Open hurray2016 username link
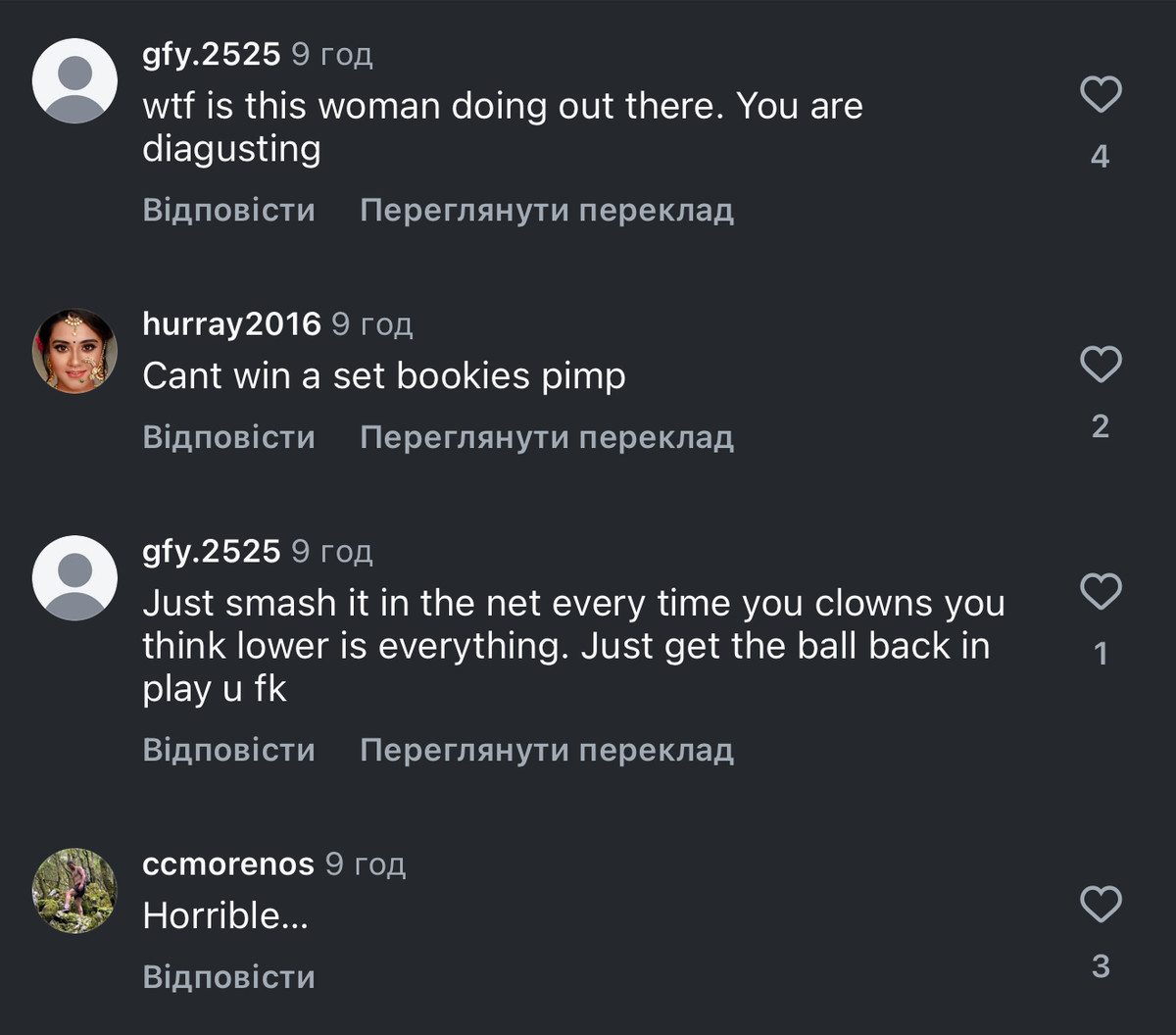This screenshot has width=1176, height=1035. tap(231, 323)
